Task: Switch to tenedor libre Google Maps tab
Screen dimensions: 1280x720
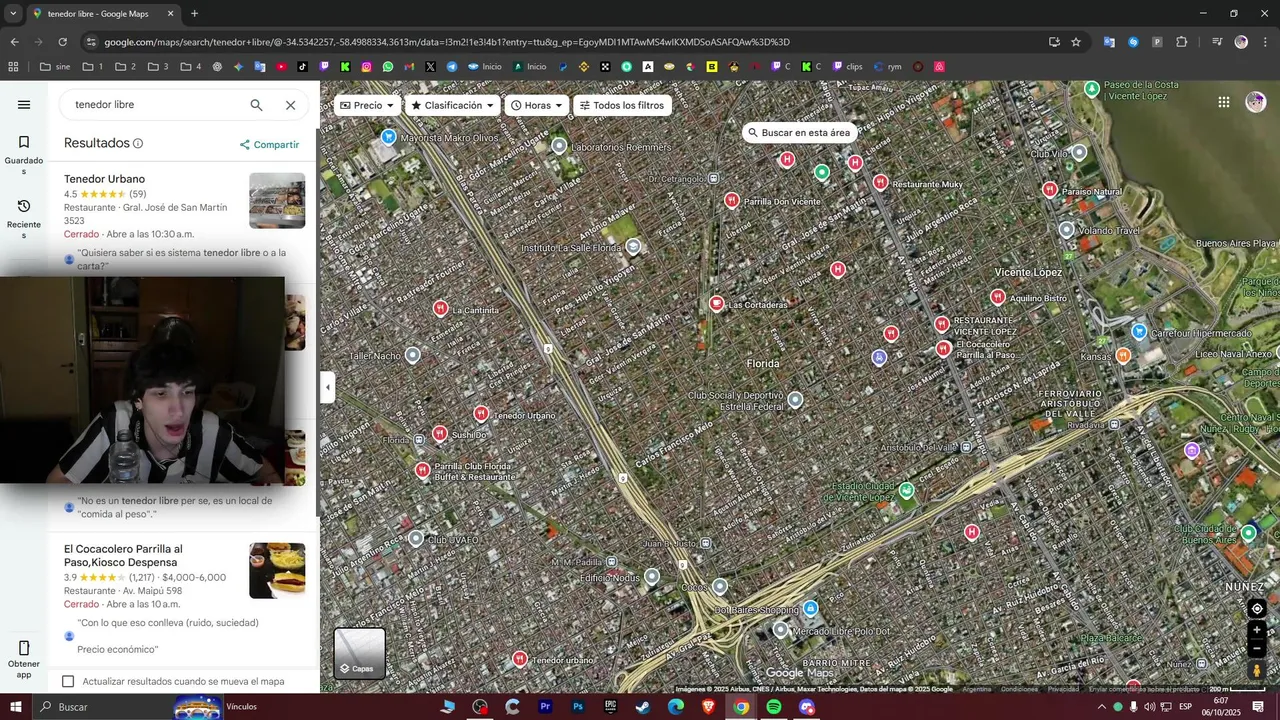Action: tap(103, 14)
